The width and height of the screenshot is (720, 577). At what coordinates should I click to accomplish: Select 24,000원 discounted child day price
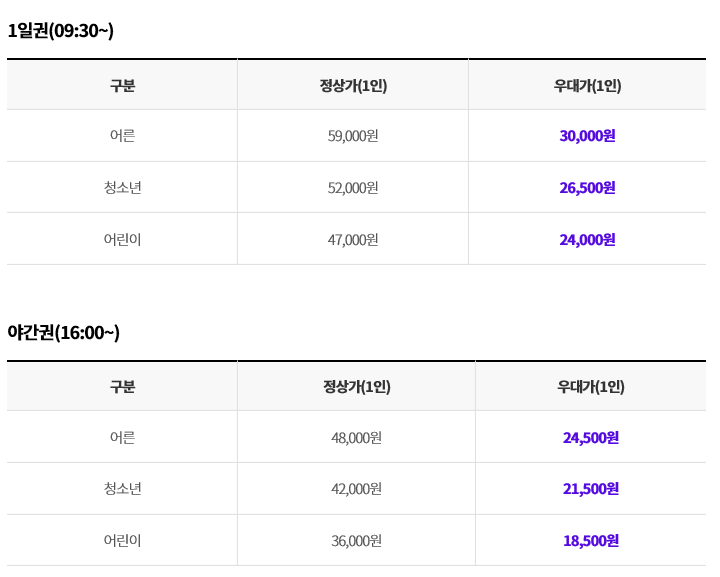(587, 240)
